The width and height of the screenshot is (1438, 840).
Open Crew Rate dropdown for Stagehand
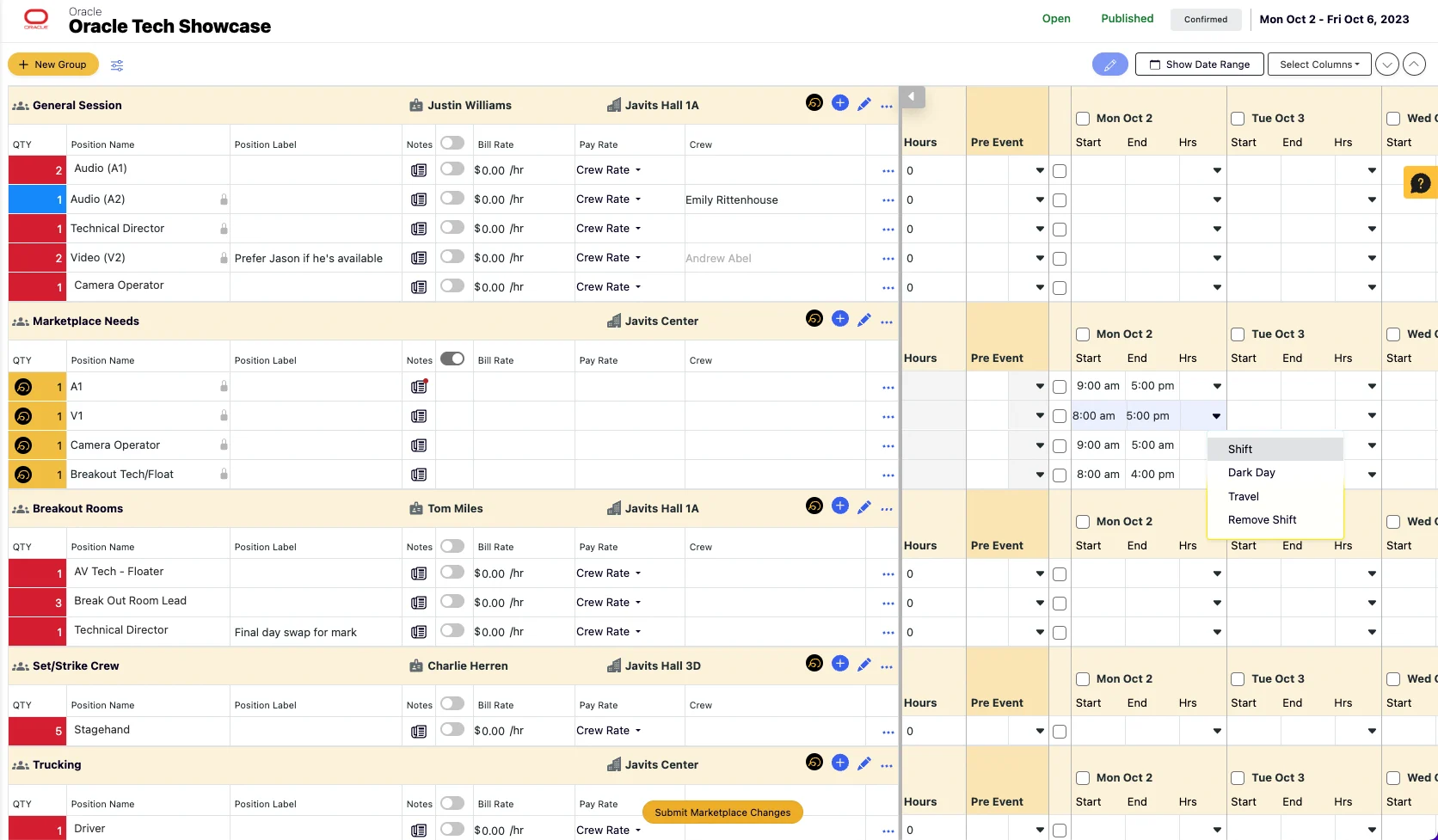tap(609, 731)
